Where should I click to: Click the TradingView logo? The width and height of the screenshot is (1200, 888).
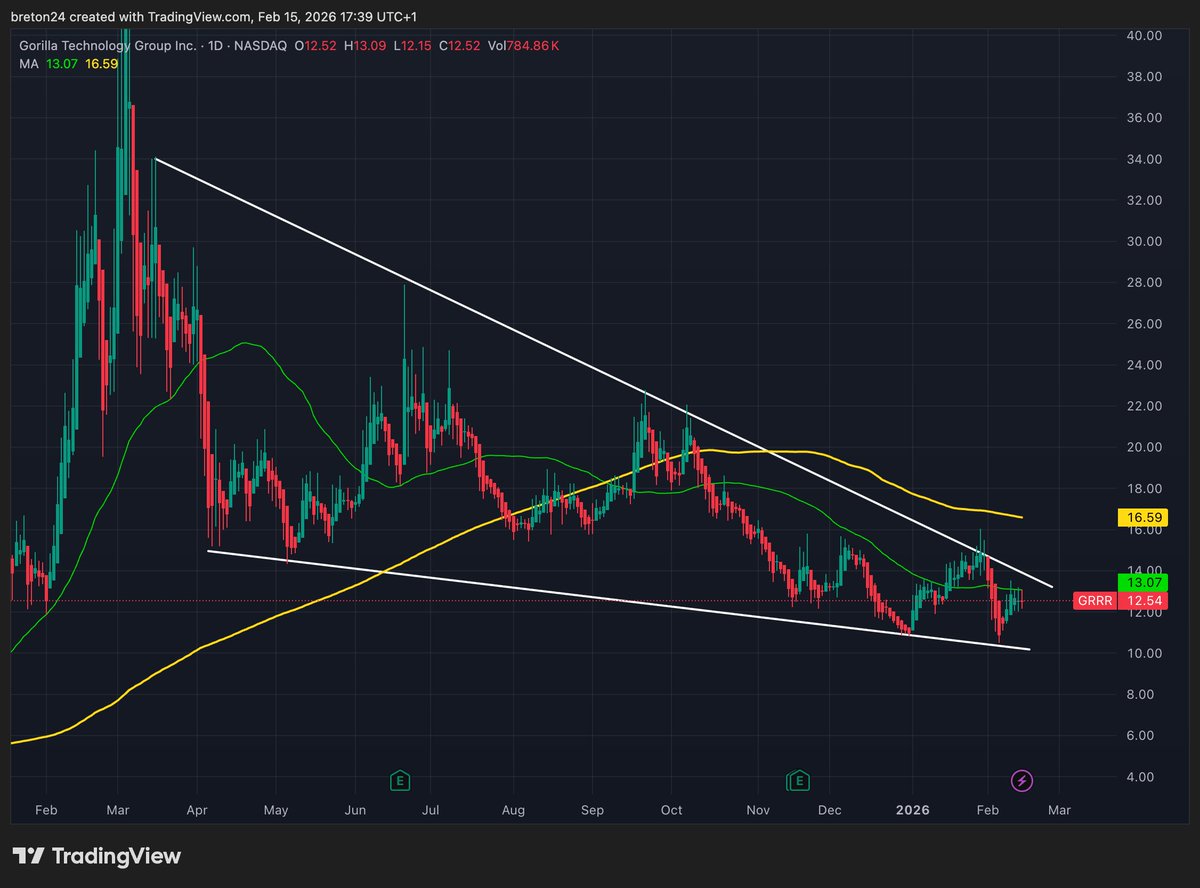[97, 856]
